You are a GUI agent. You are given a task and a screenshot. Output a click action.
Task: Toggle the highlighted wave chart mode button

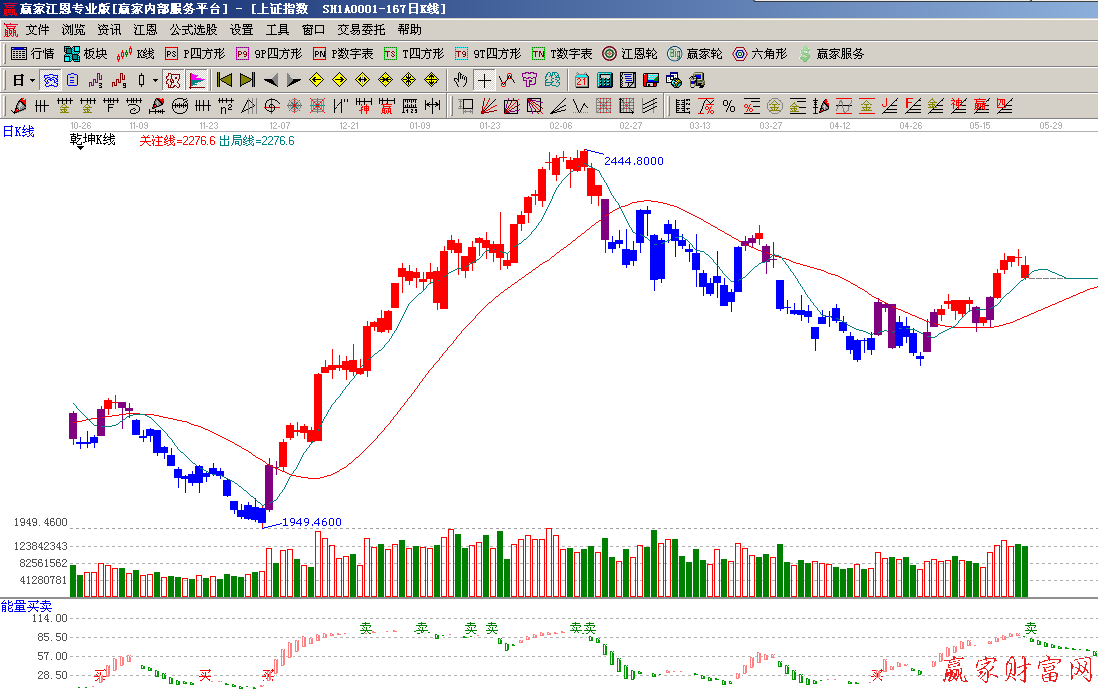49,80
